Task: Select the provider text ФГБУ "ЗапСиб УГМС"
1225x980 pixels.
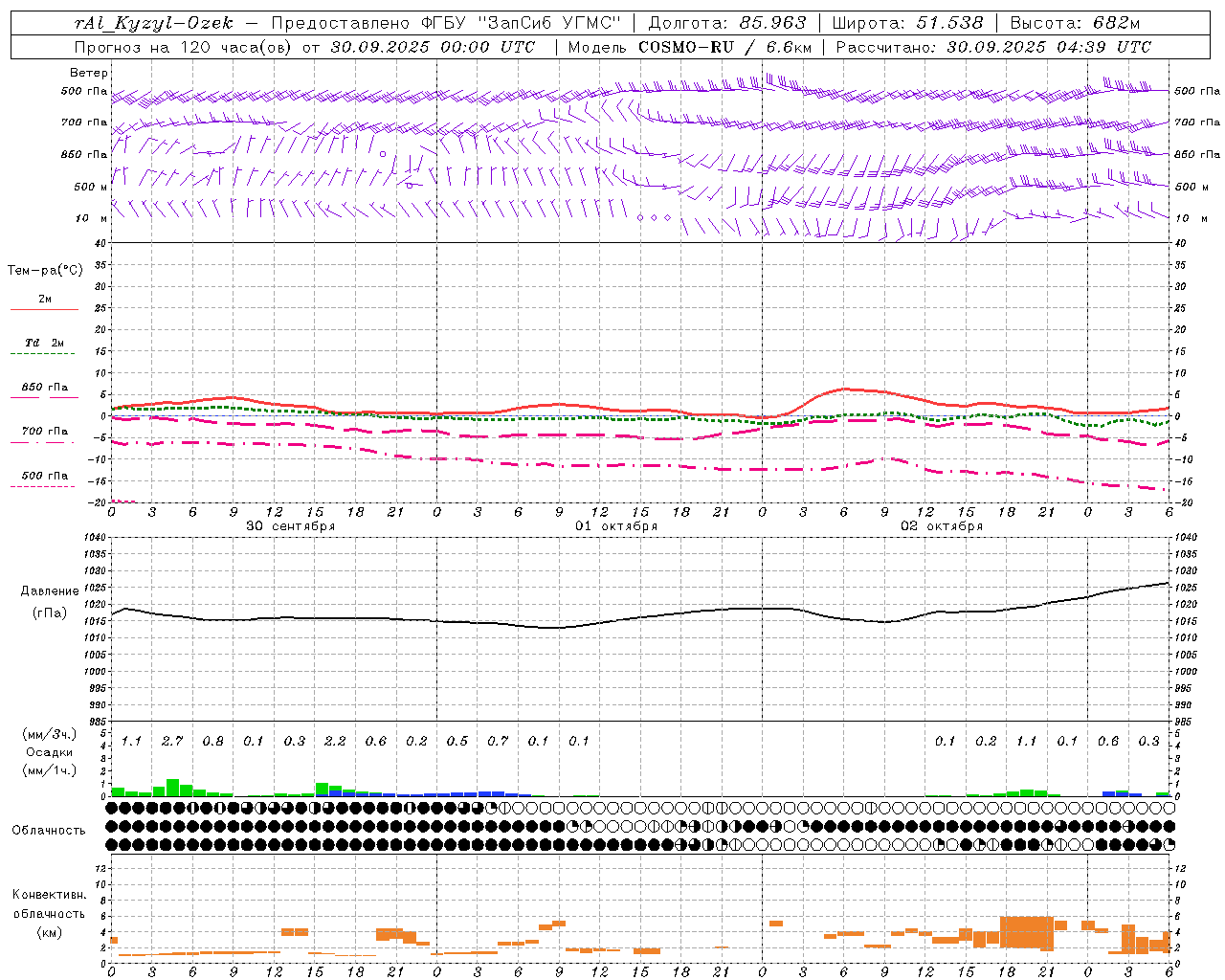Action: click(521, 23)
